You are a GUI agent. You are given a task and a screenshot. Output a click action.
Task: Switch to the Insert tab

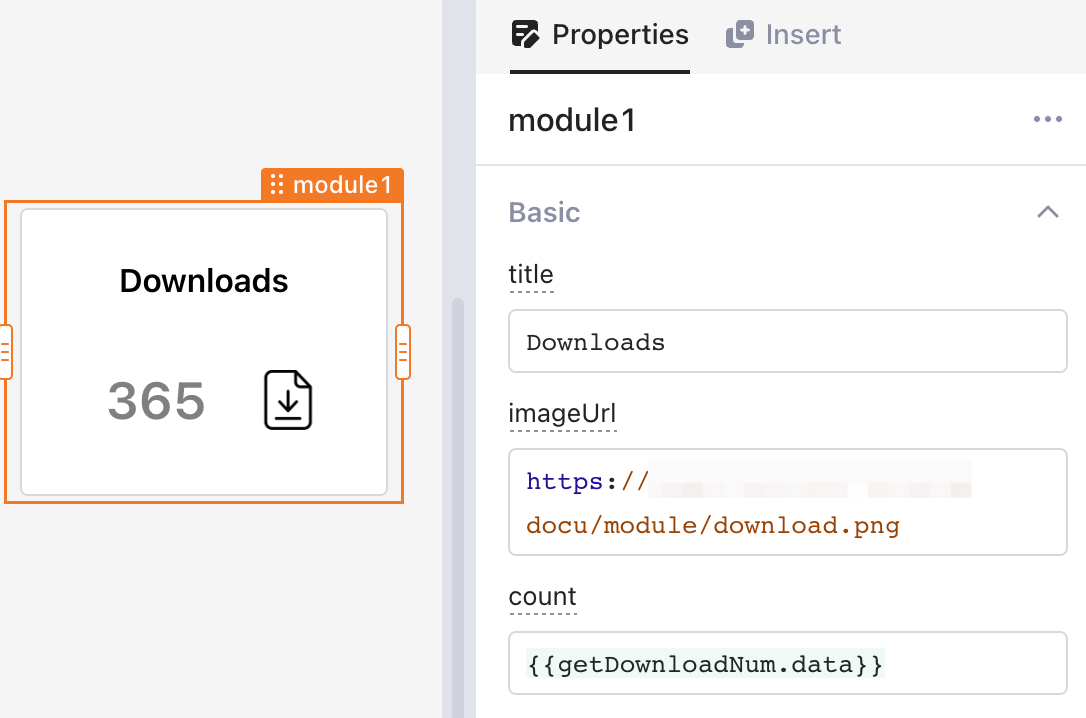tap(783, 35)
